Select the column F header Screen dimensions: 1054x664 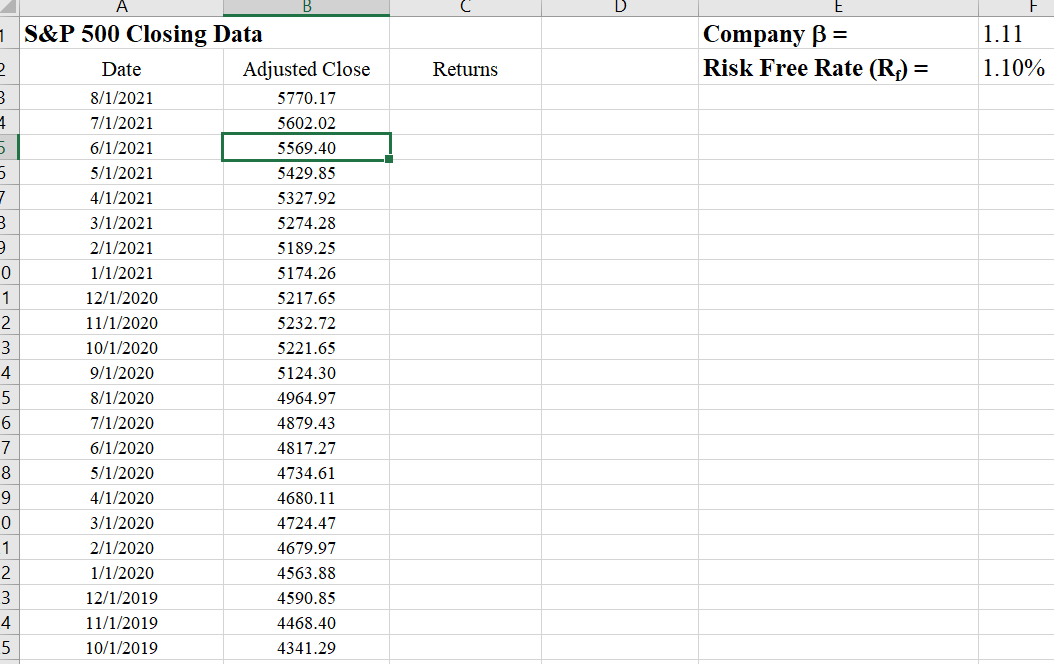1034,6
